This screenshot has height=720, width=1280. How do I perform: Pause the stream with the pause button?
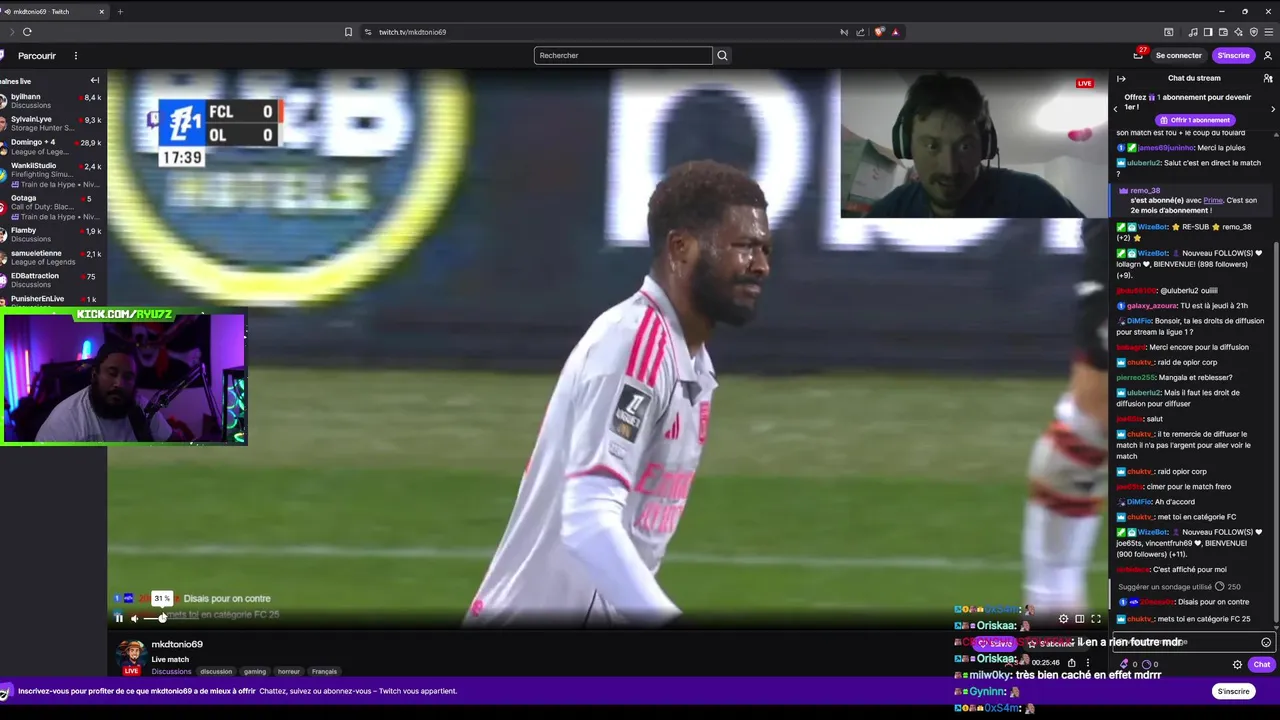click(x=119, y=618)
